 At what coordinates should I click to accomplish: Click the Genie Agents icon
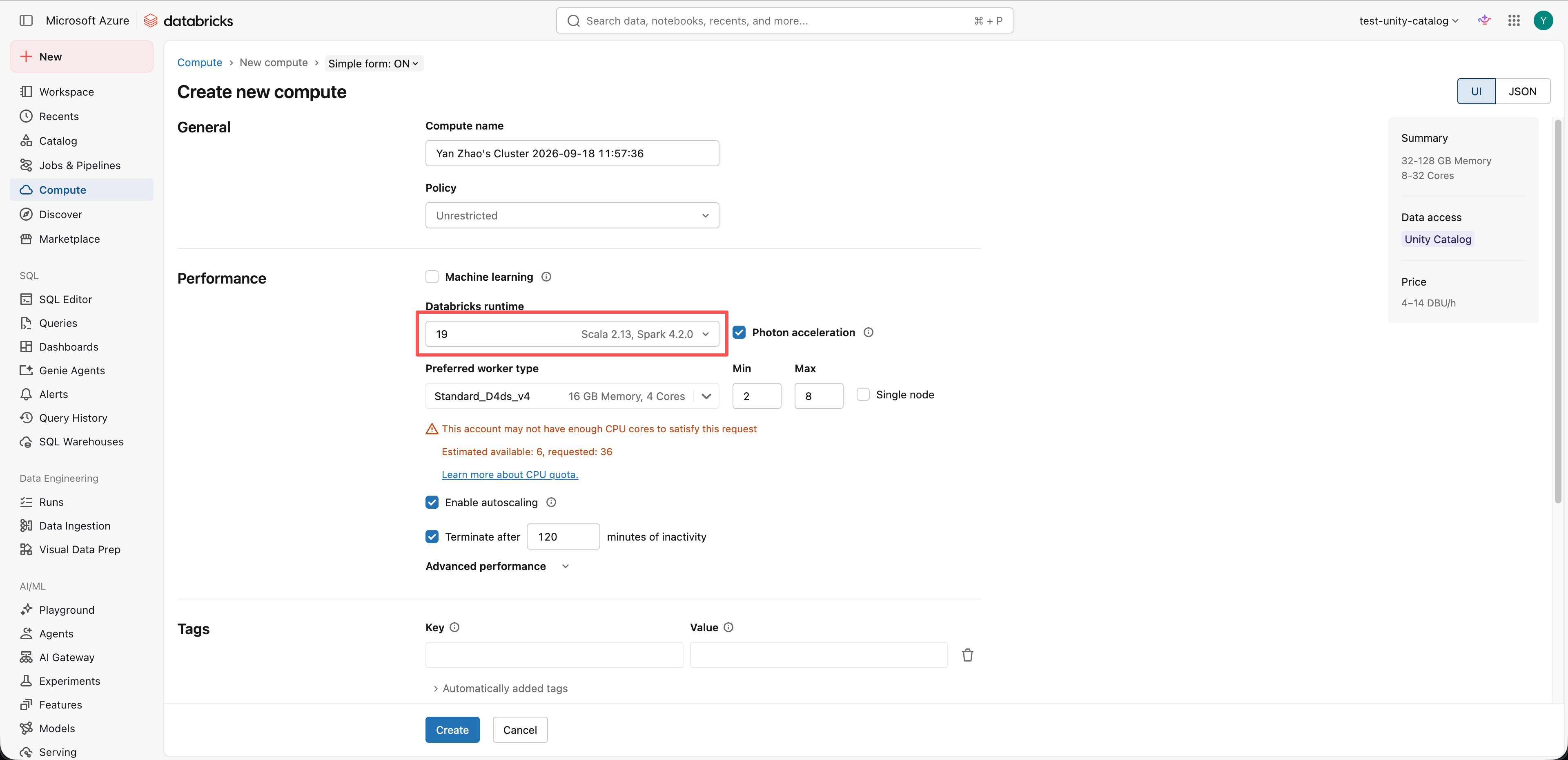pyautogui.click(x=26, y=370)
